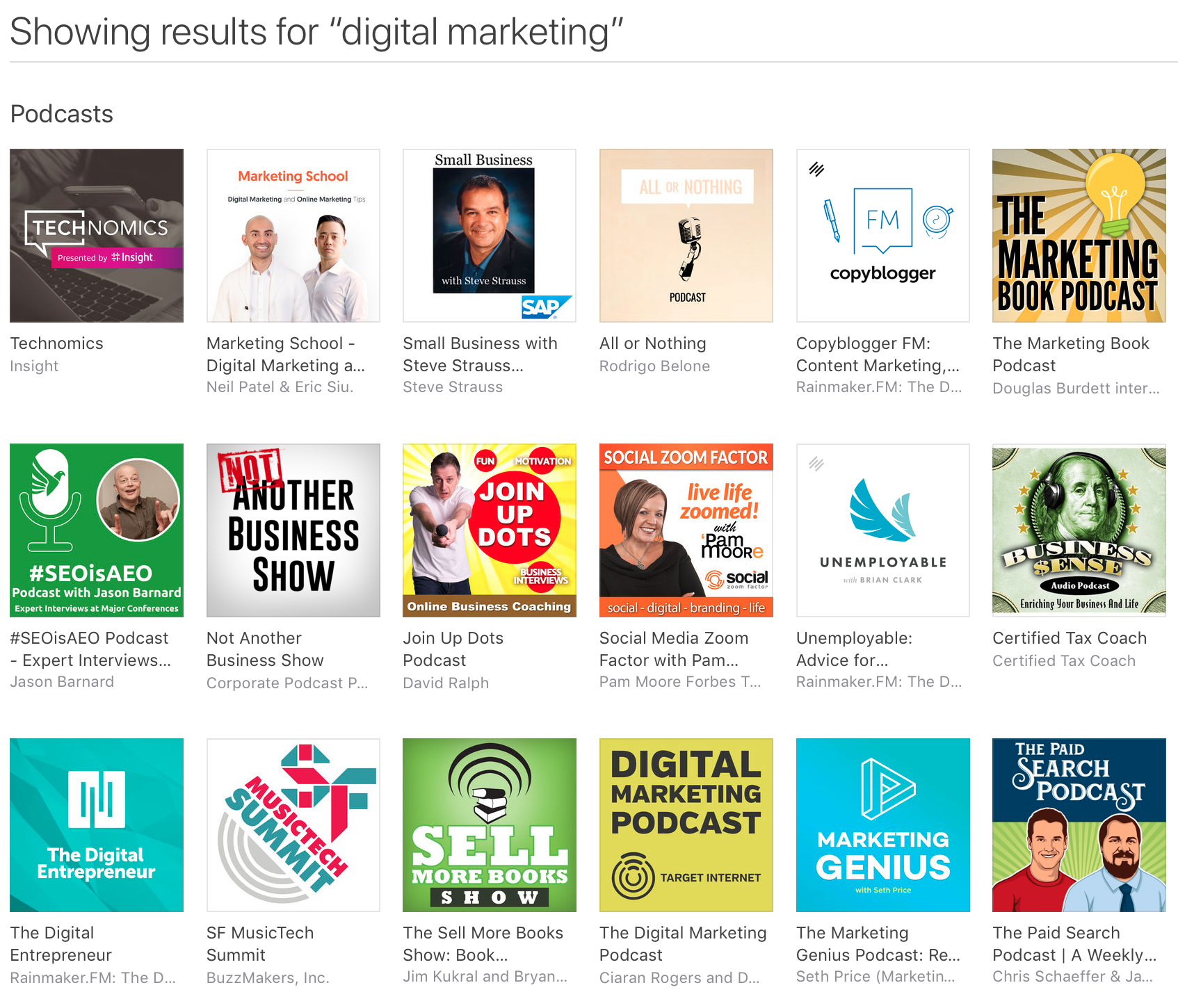This screenshot has width=1178, height=1008.
Task: Open the MusicTech Summit cover art
Action: 293,825
